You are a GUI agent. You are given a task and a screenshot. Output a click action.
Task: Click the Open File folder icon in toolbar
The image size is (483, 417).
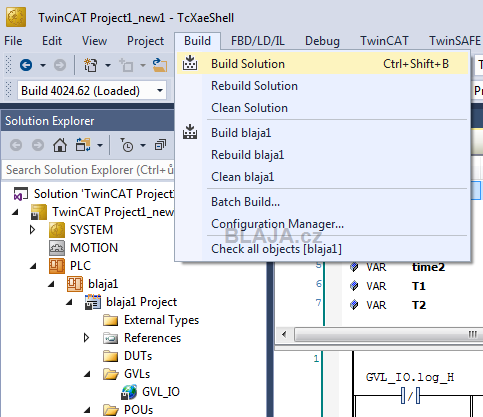pos(160,65)
